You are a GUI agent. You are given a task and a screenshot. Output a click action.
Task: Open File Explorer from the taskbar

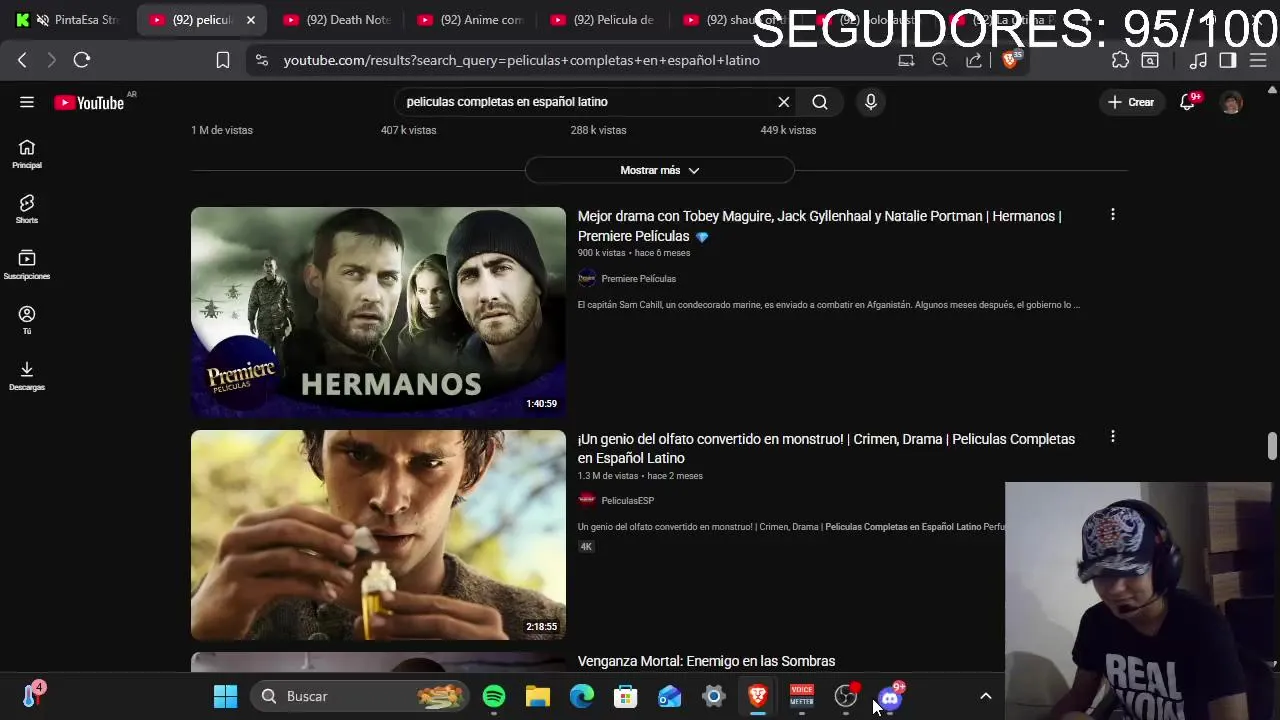coord(538,696)
